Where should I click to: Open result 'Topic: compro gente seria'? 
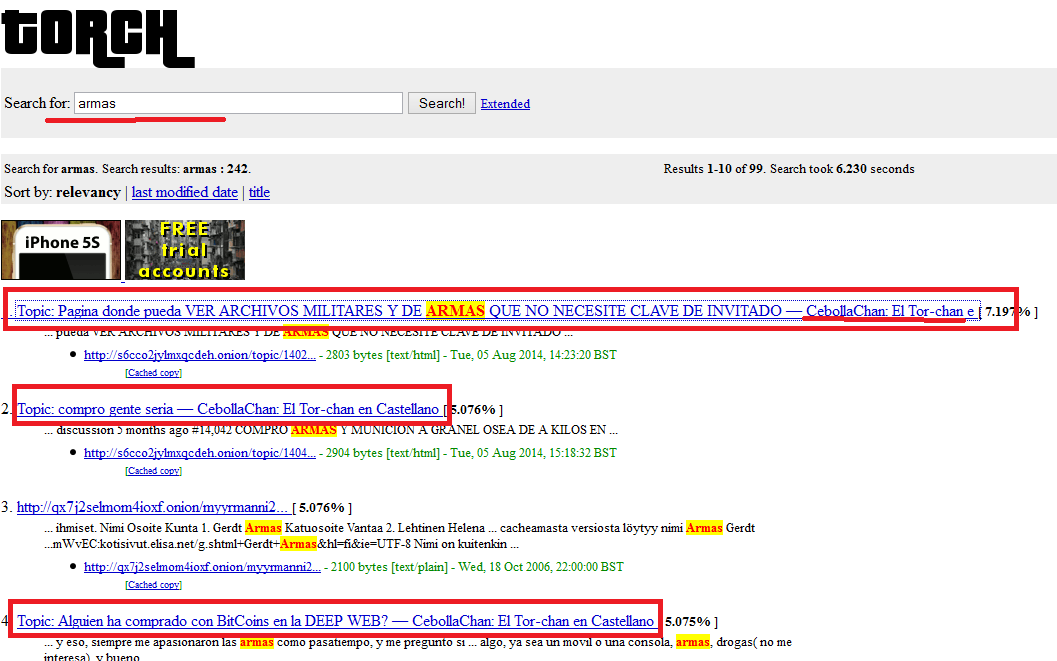tap(228, 409)
